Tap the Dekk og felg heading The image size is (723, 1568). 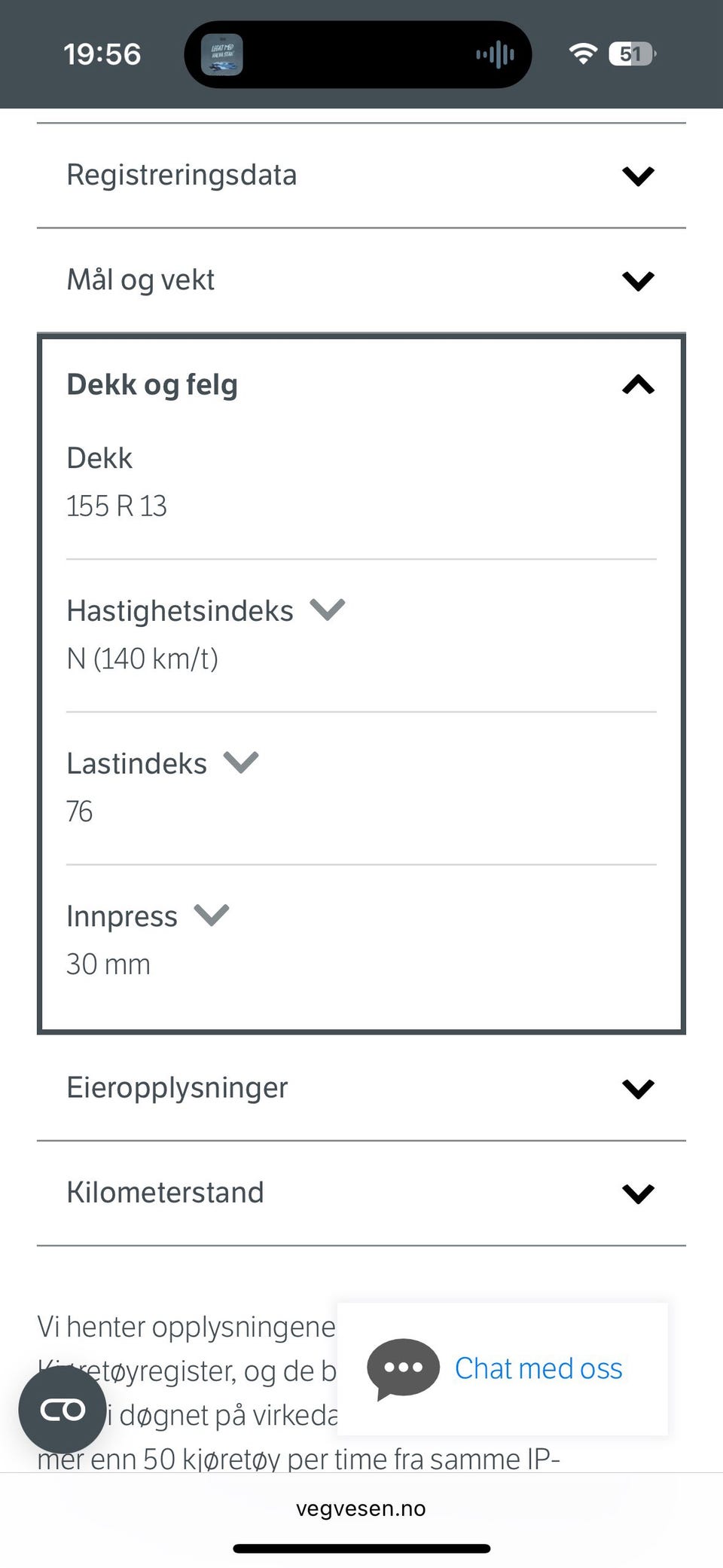point(152,385)
